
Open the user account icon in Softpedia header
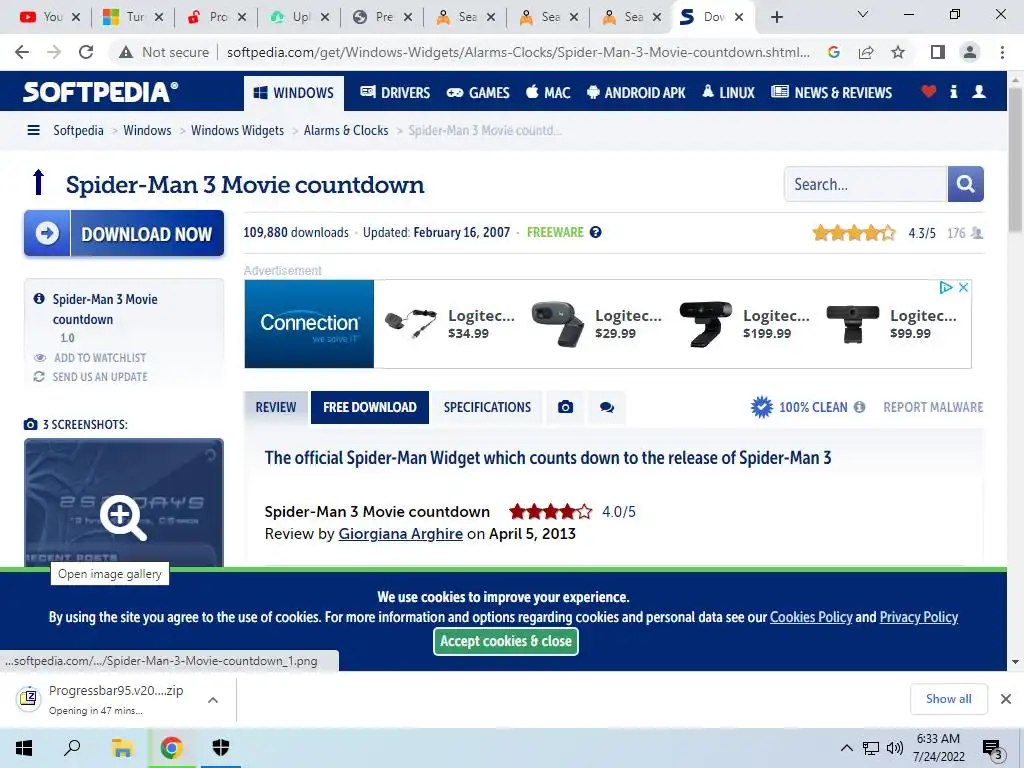[x=978, y=92]
